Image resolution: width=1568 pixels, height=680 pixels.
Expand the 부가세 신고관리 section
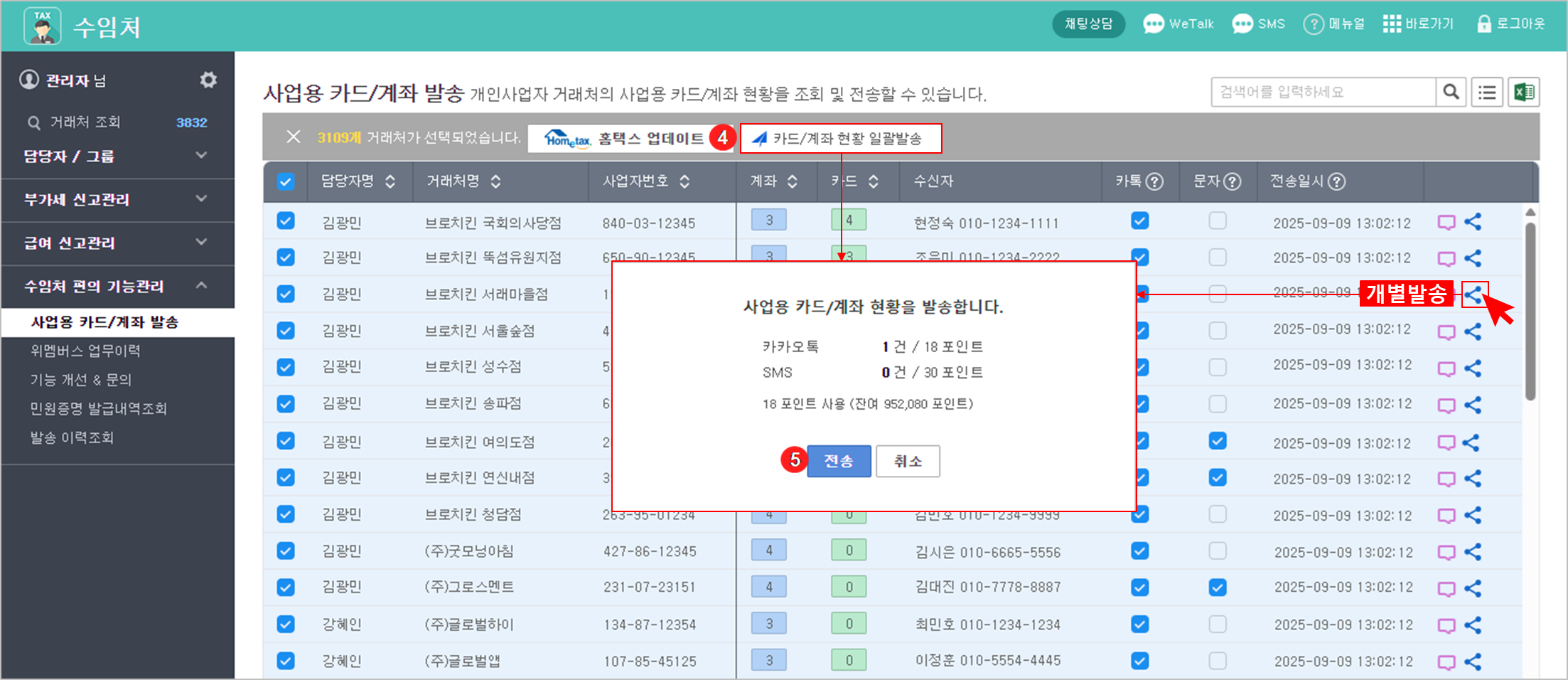point(117,200)
